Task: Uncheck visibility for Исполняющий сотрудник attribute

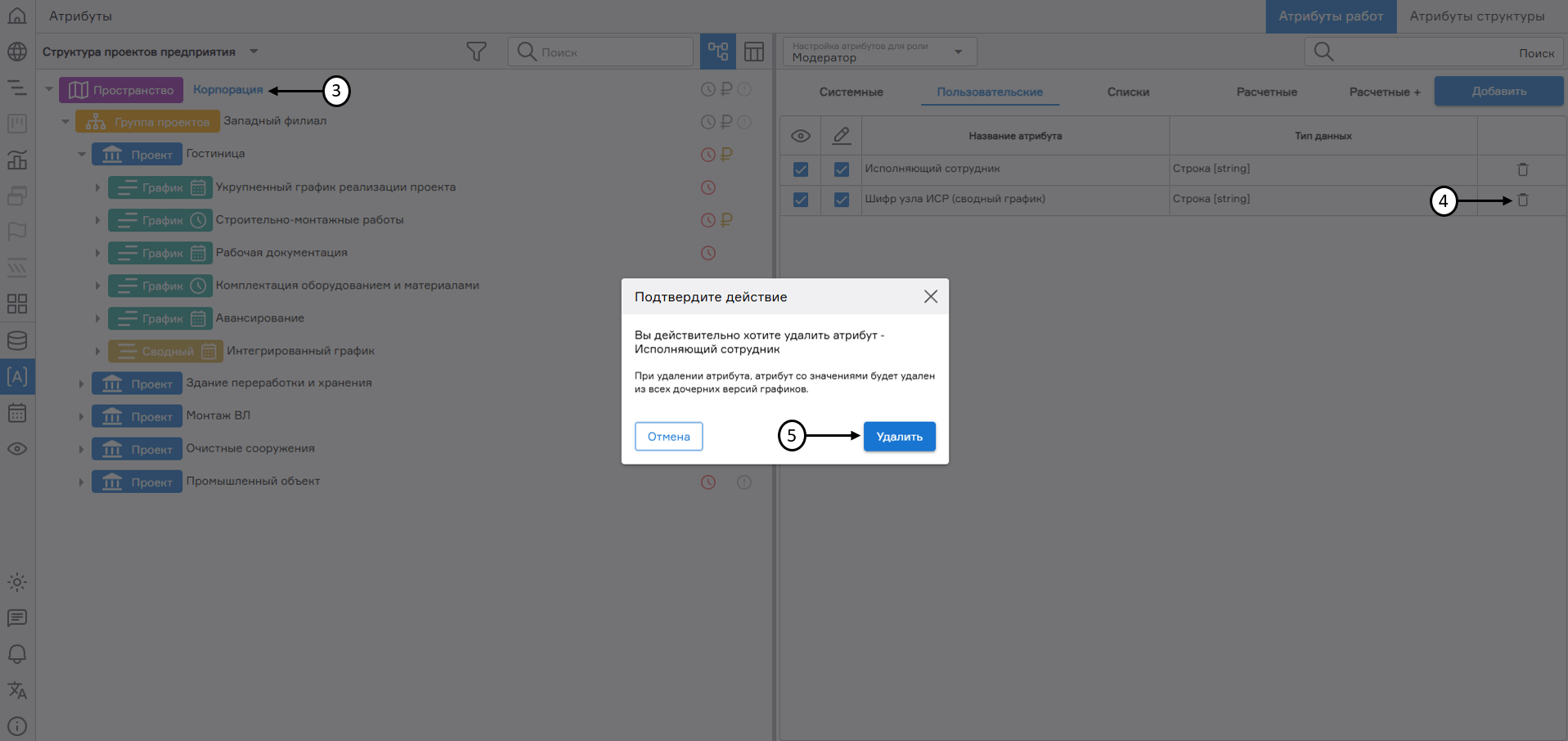Action: coord(800,168)
